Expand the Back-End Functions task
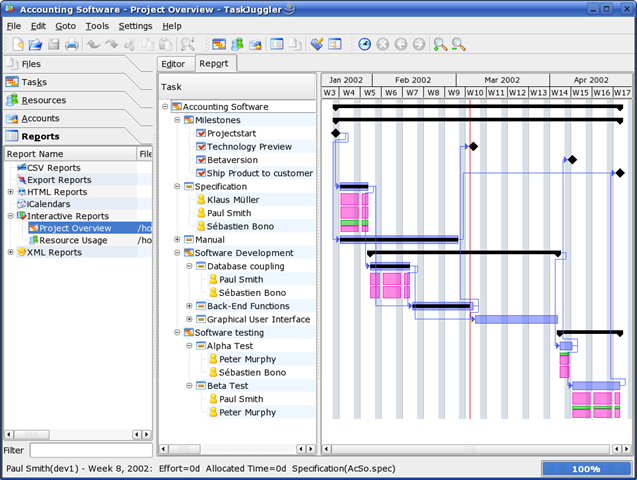The image size is (637, 480). tap(189, 306)
